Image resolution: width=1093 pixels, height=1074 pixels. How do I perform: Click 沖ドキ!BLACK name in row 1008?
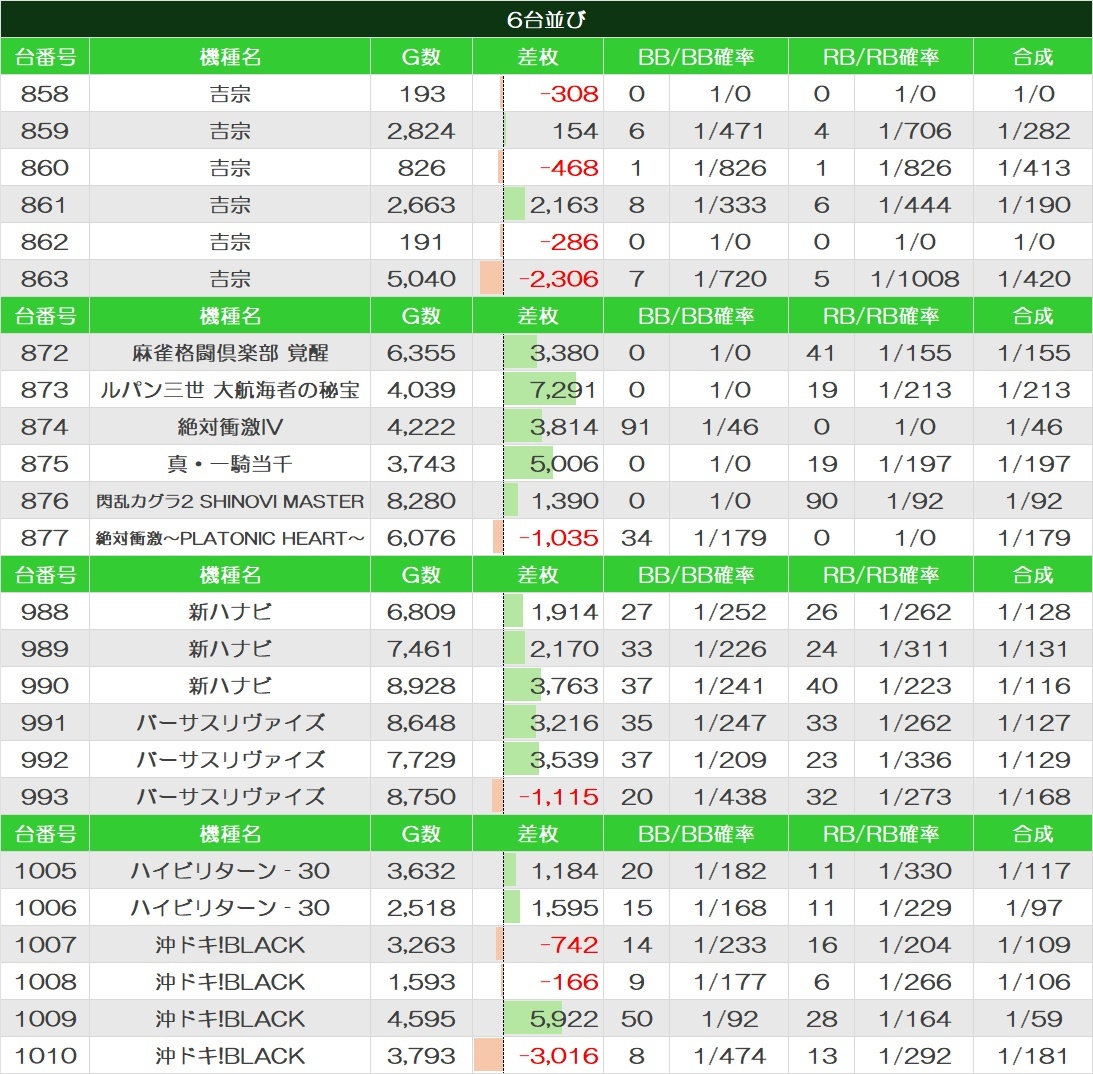pyautogui.click(x=230, y=982)
